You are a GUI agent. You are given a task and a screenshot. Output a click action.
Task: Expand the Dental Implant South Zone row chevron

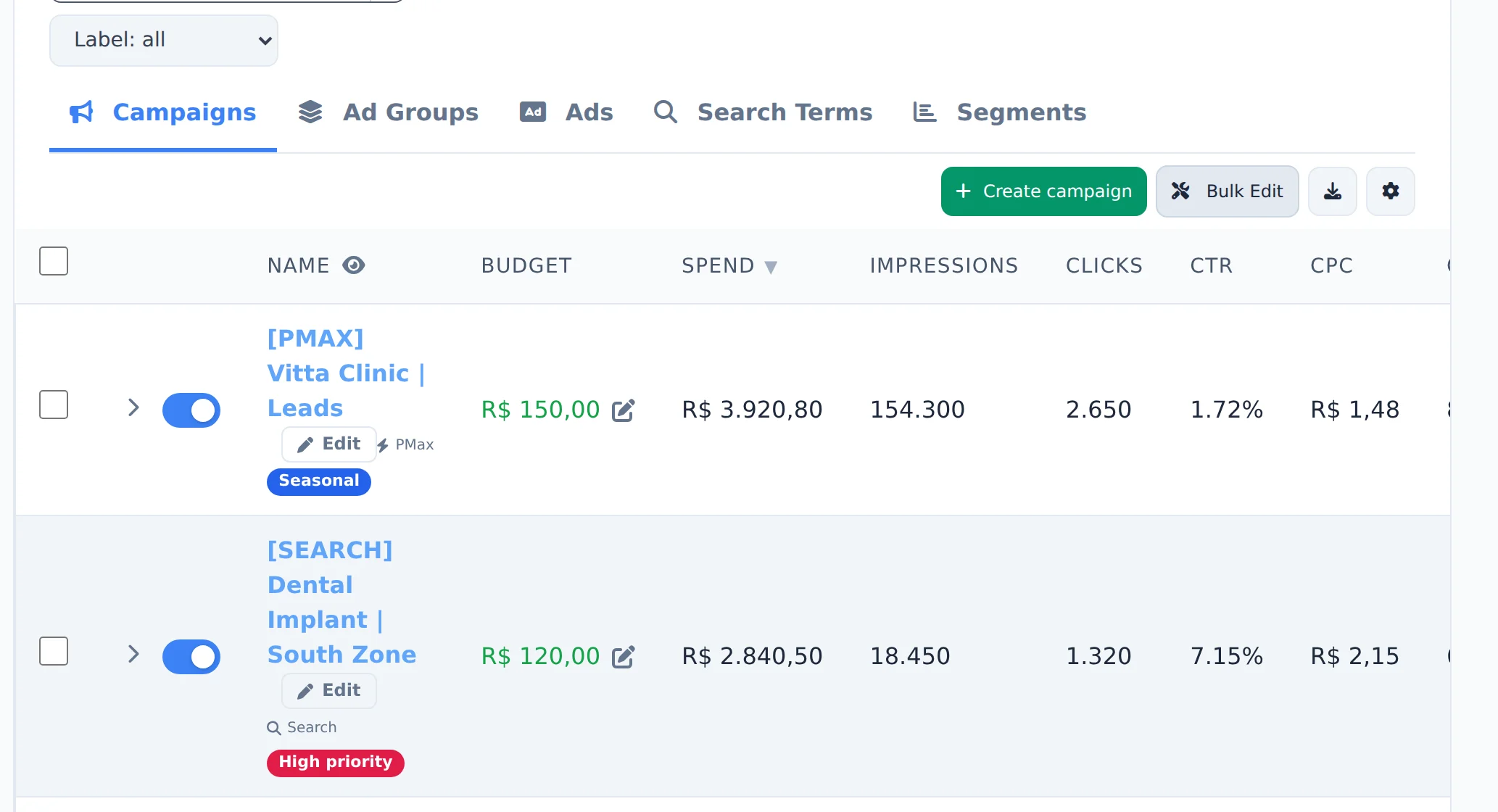[x=133, y=654]
